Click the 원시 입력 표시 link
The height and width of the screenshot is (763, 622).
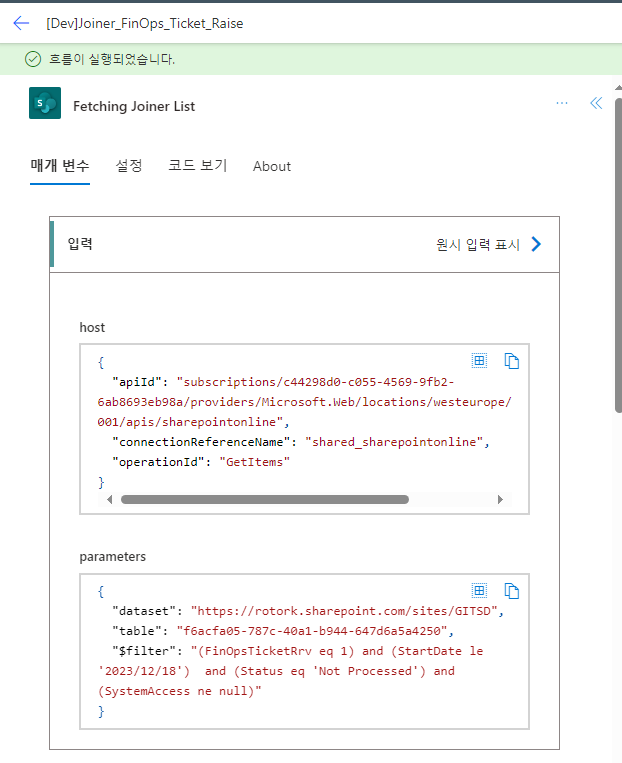point(478,244)
